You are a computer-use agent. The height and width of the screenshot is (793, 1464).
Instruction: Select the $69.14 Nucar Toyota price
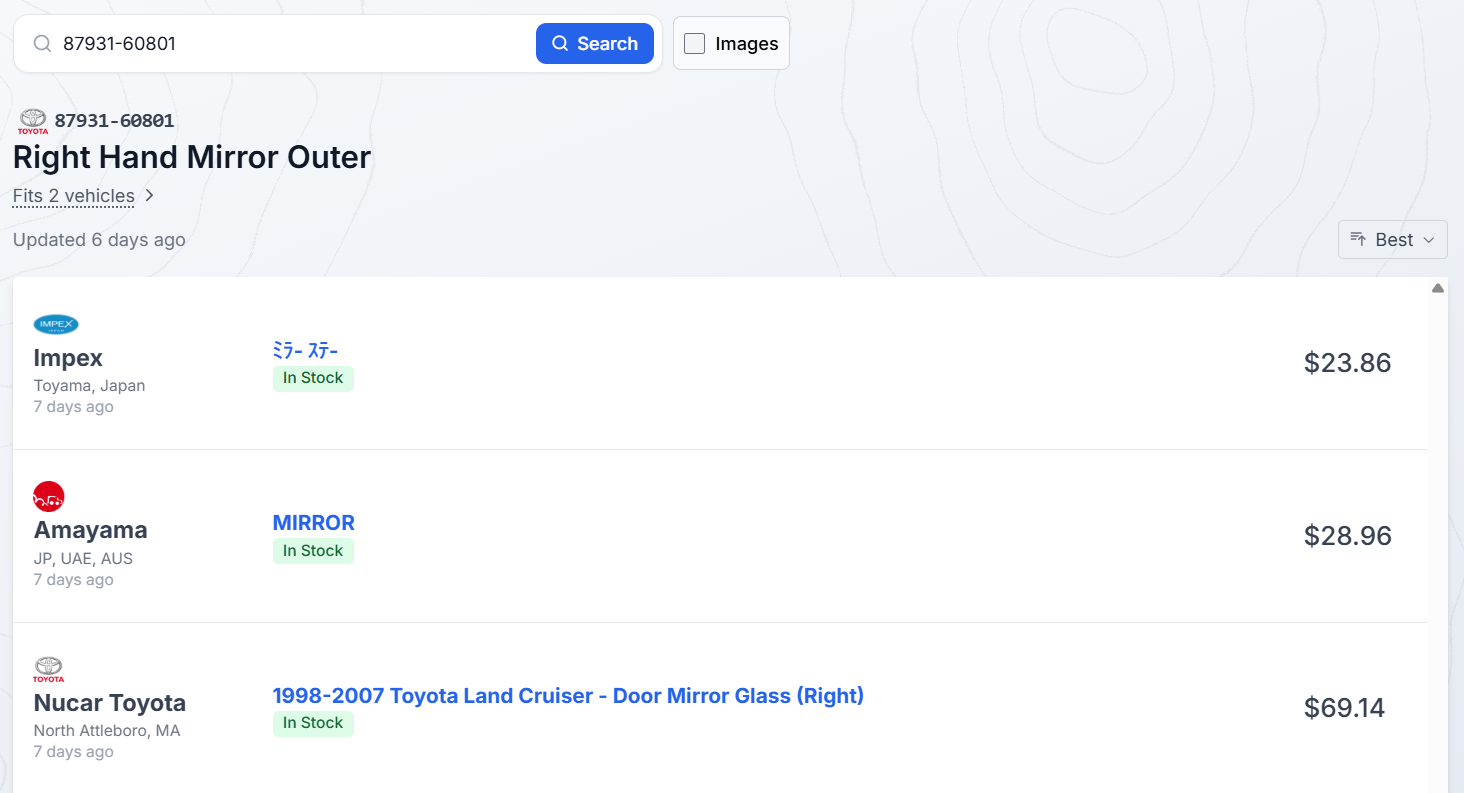pyautogui.click(x=1344, y=708)
